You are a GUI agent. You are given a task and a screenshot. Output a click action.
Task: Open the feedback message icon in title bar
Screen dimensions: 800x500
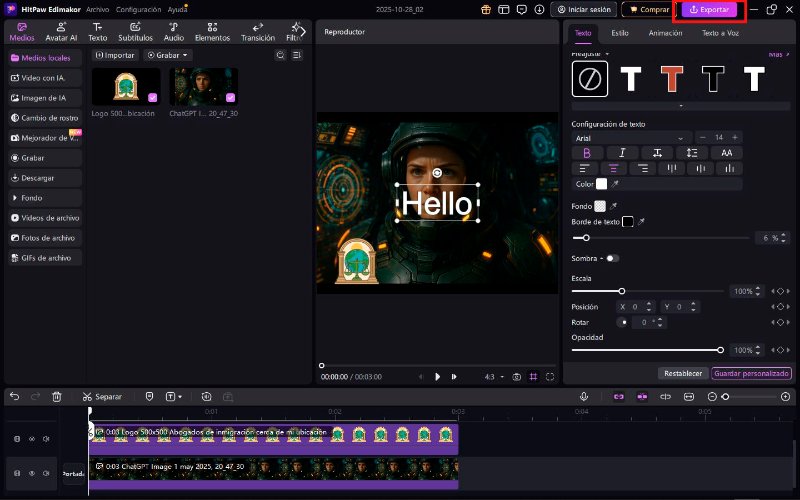(521, 9)
